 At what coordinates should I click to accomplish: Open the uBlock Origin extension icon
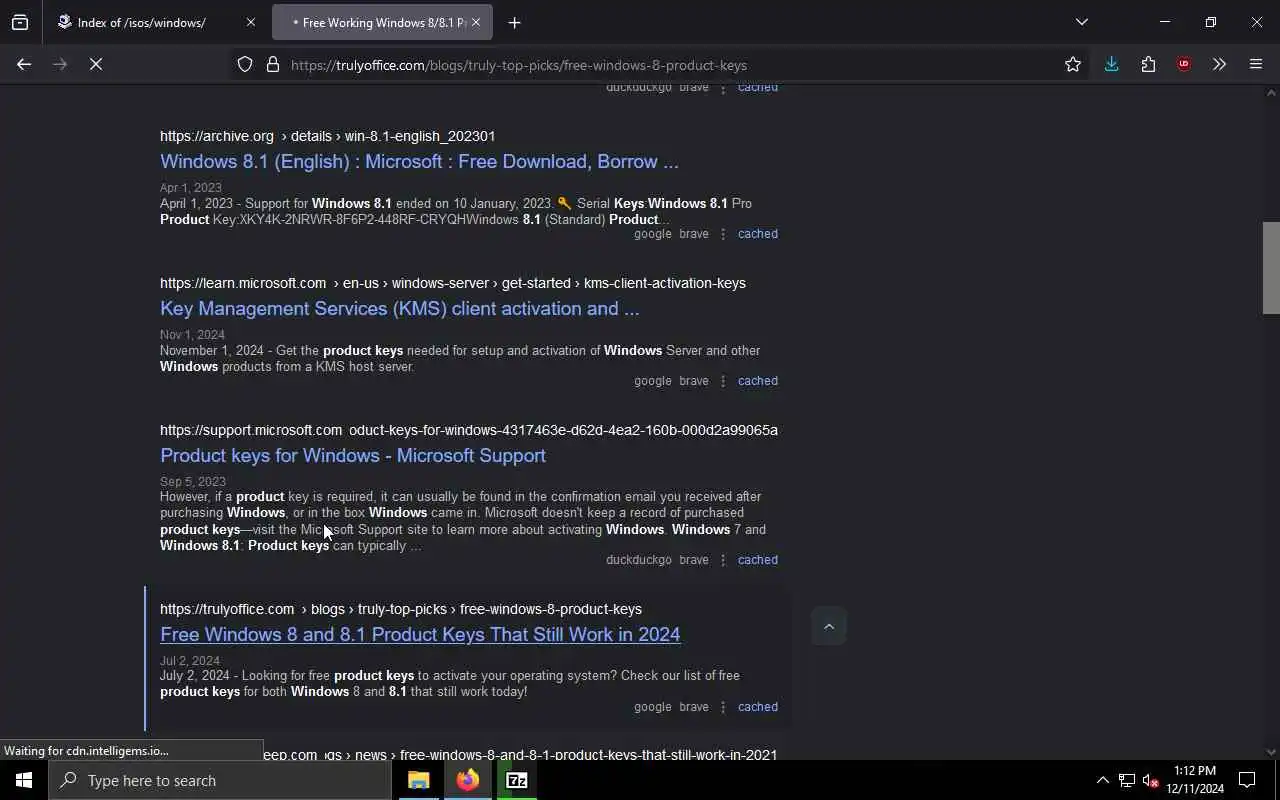(1184, 65)
